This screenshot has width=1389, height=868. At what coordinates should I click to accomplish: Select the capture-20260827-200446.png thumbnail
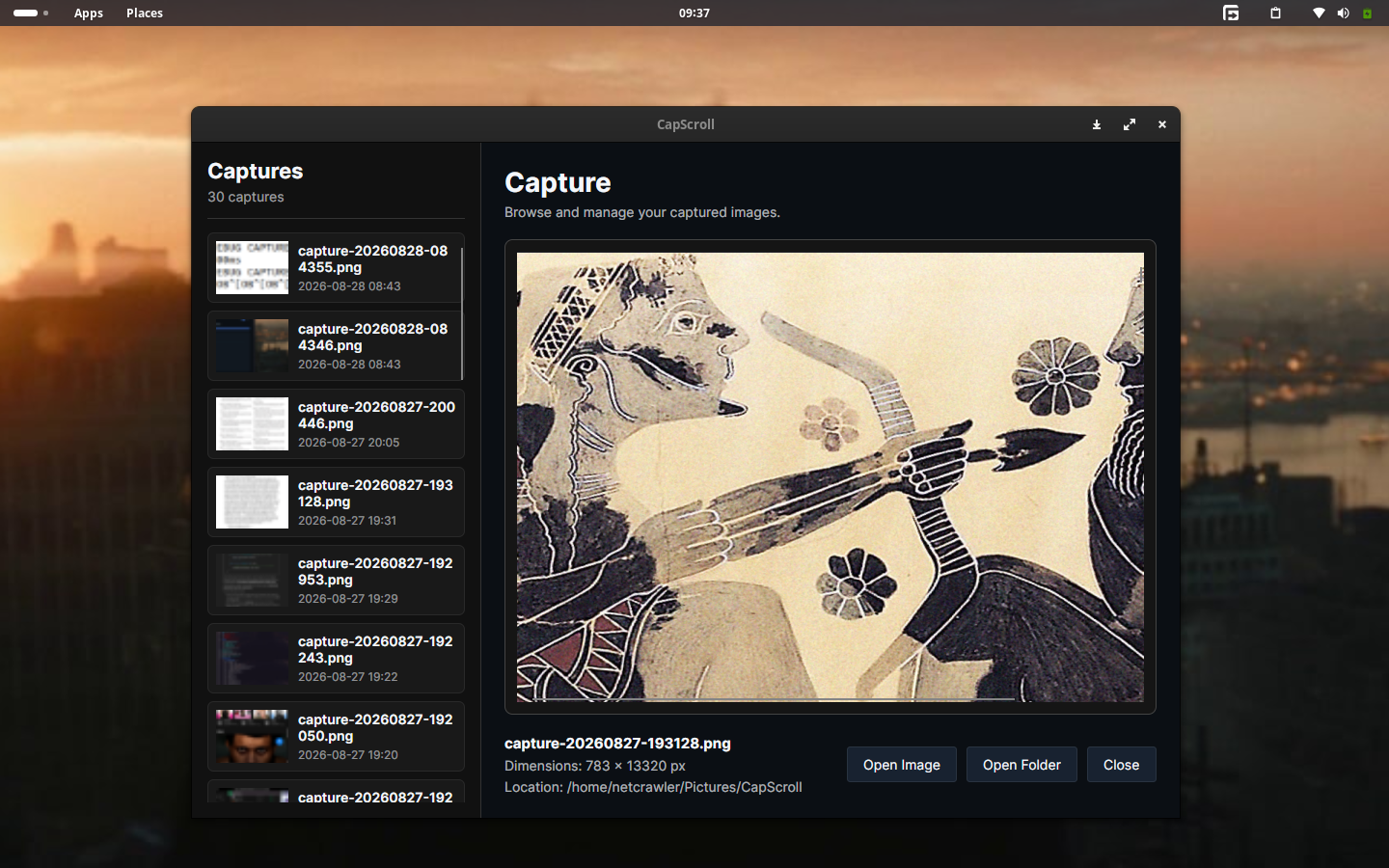pyautogui.click(x=252, y=423)
